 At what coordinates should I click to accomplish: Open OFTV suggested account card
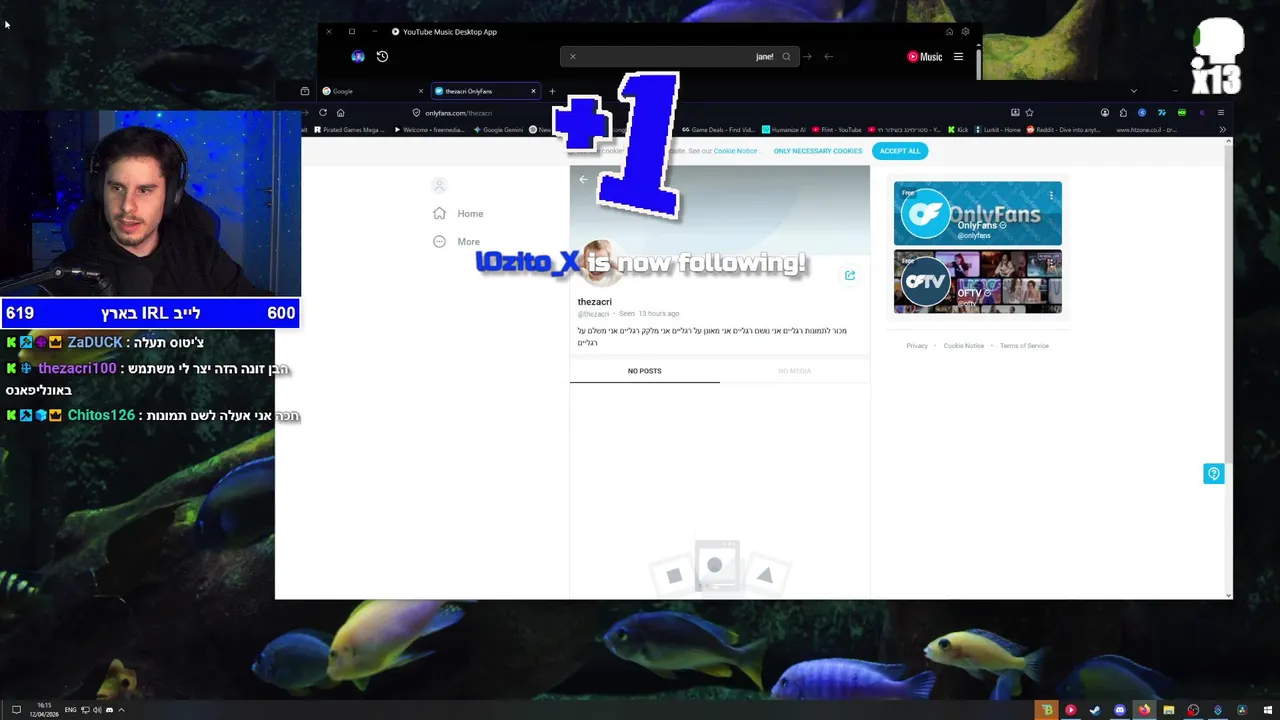[x=978, y=281]
